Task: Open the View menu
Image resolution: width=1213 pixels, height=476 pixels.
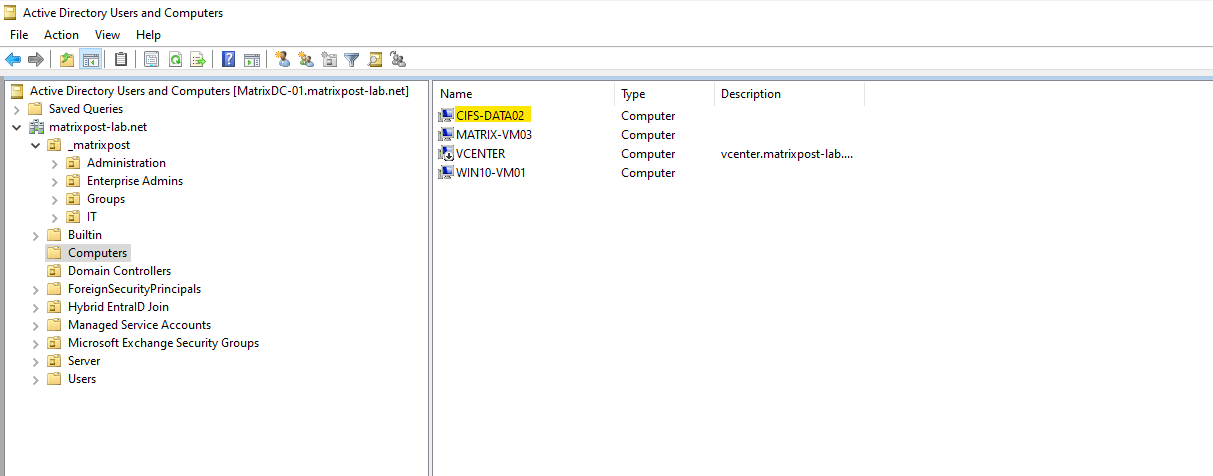Action: (x=107, y=35)
